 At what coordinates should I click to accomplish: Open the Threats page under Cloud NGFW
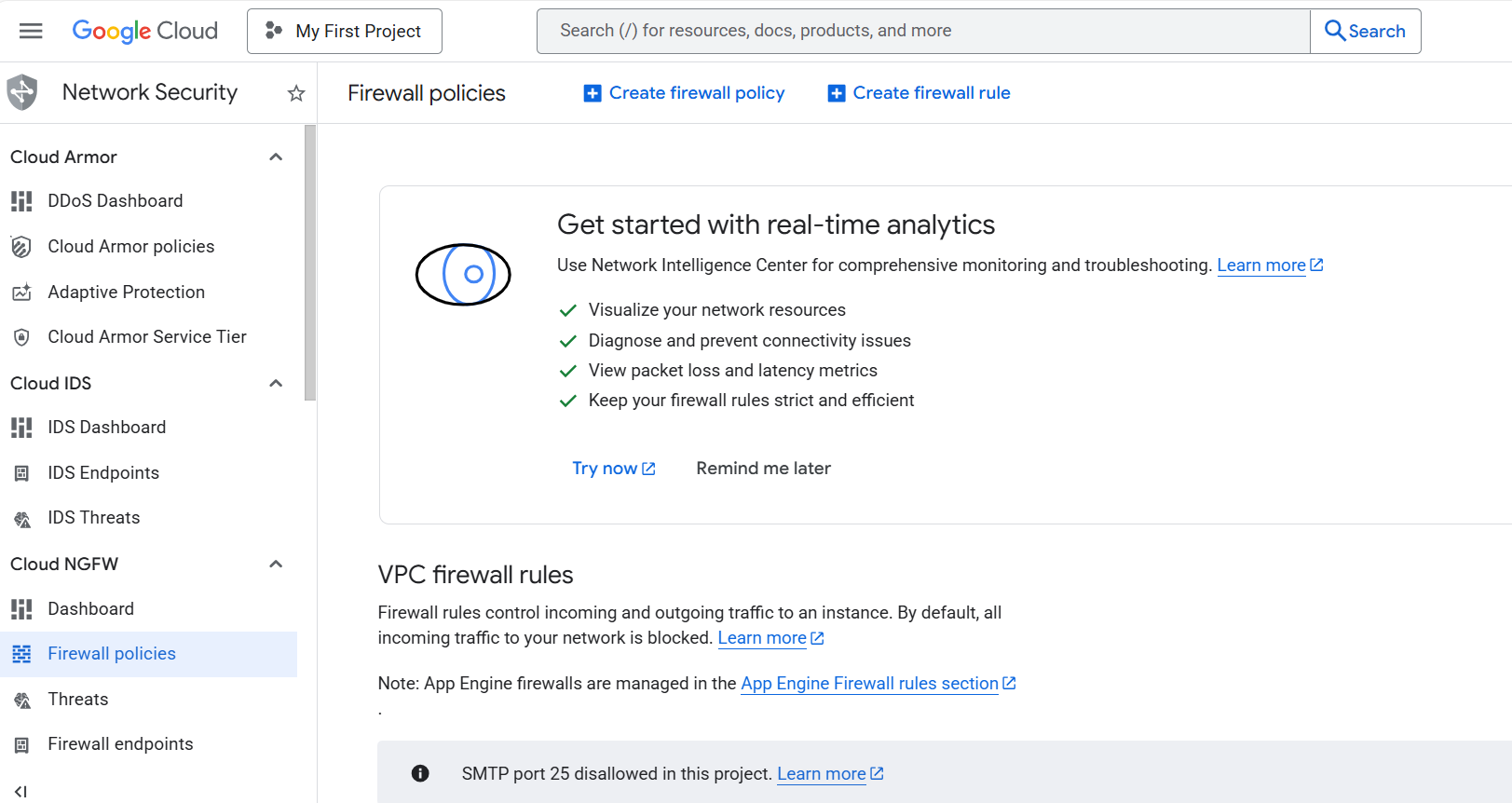[77, 699]
